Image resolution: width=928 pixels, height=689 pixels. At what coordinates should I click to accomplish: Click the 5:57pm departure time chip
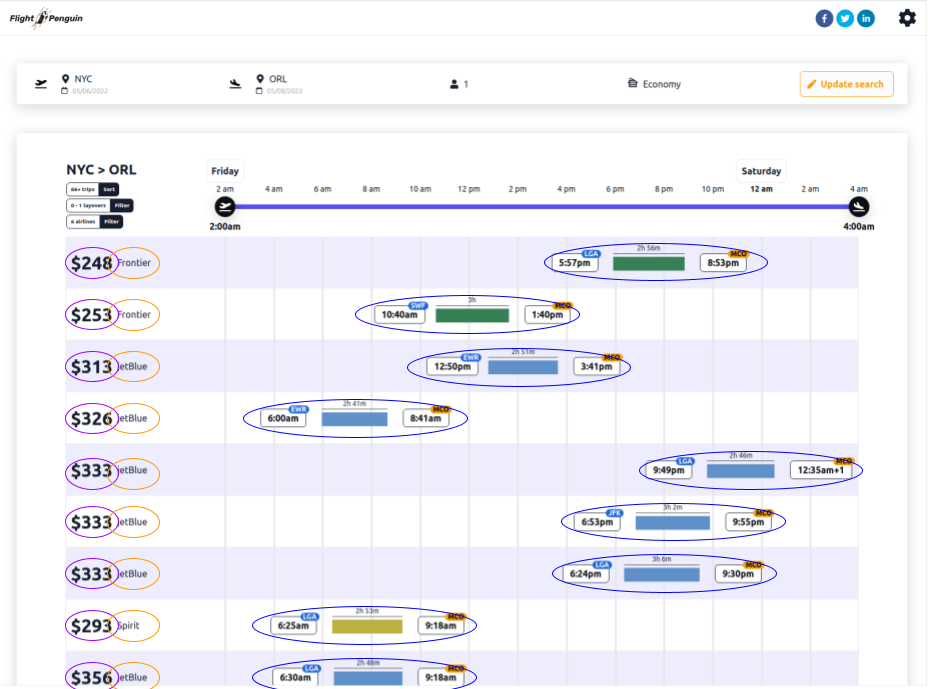point(575,263)
